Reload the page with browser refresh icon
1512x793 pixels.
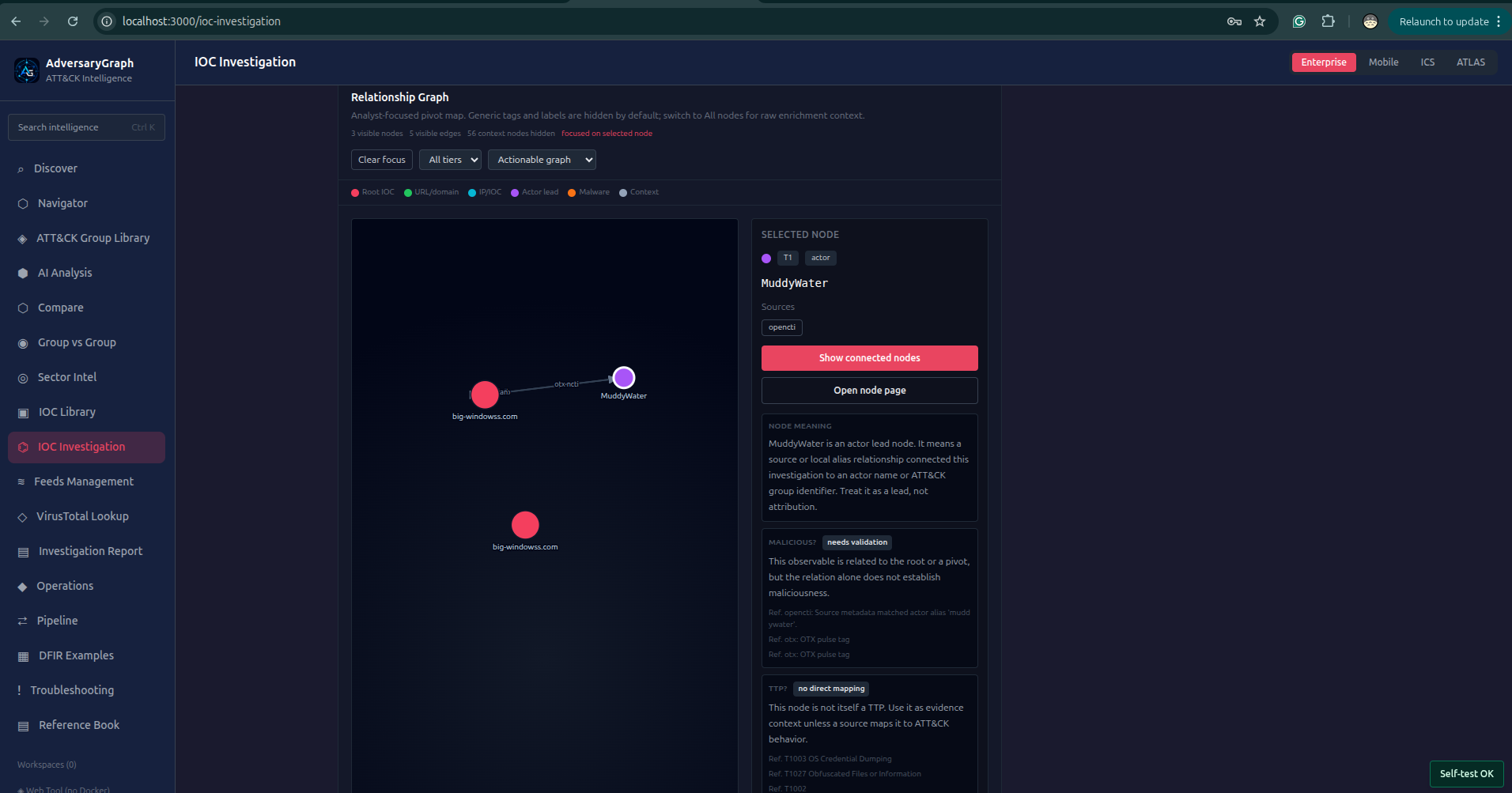[73, 21]
